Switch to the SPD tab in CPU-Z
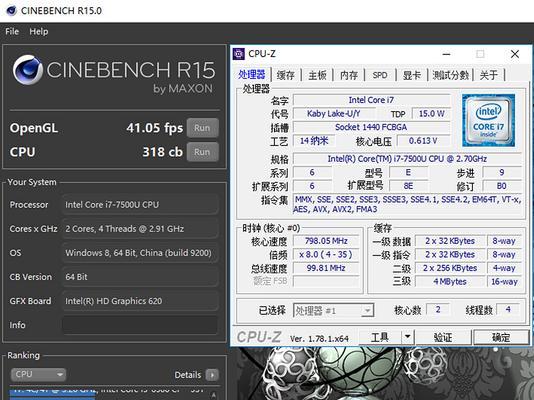The height and width of the screenshot is (400, 534). 380,75
